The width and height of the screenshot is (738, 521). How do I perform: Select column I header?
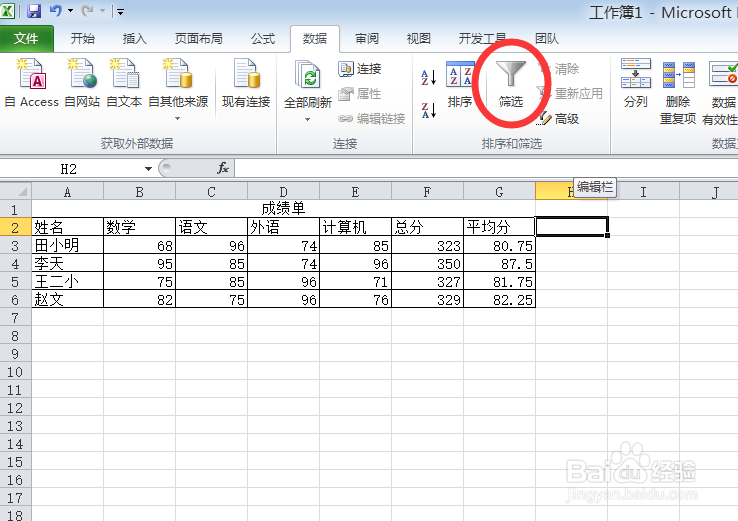[643, 192]
